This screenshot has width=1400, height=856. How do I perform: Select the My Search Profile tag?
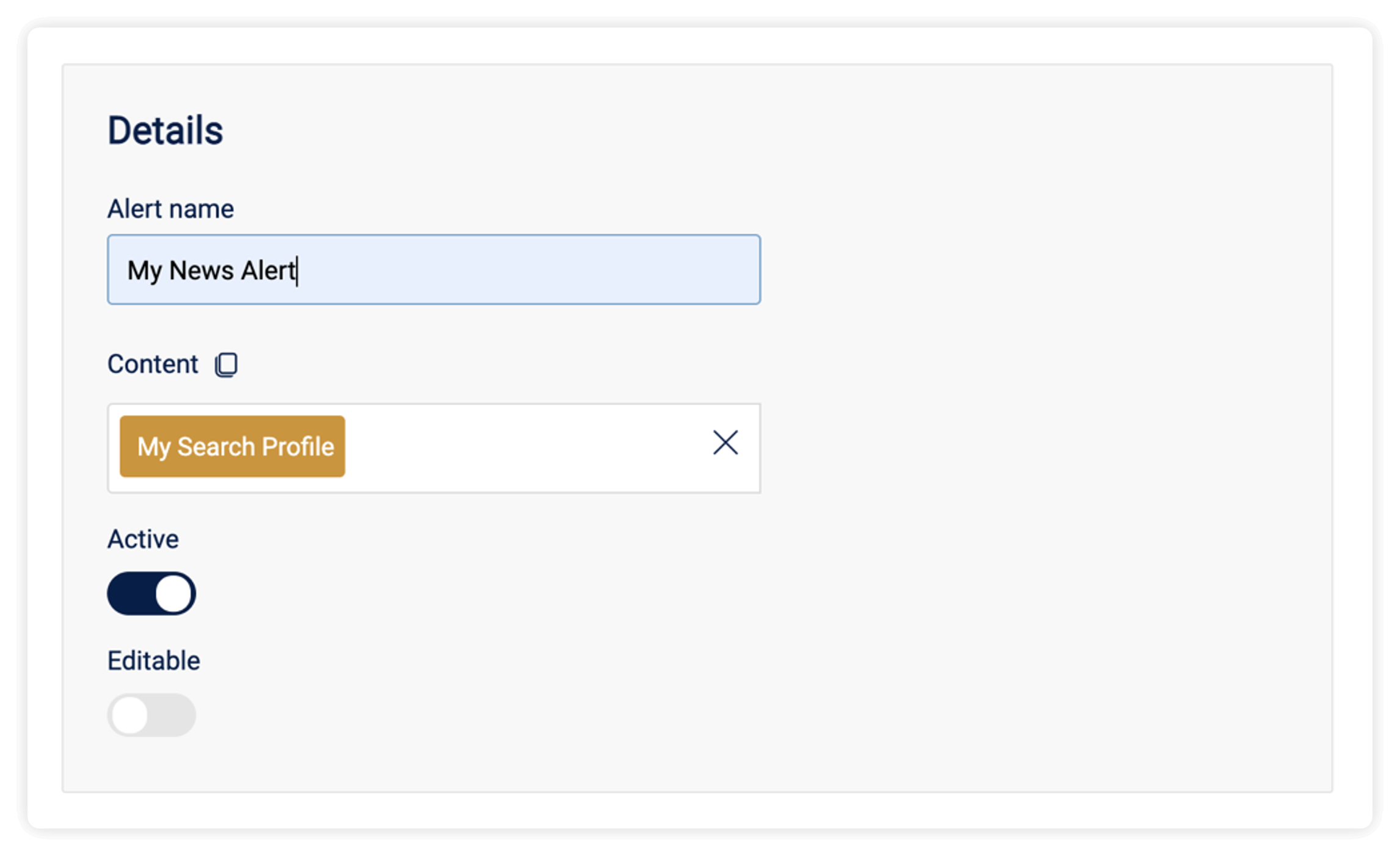tap(232, 446)
